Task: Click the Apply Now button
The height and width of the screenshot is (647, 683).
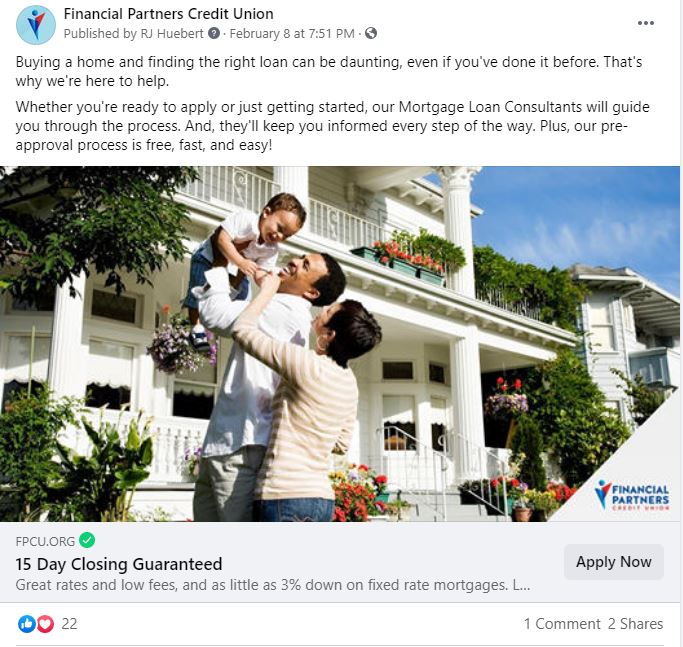Action: 614,562
